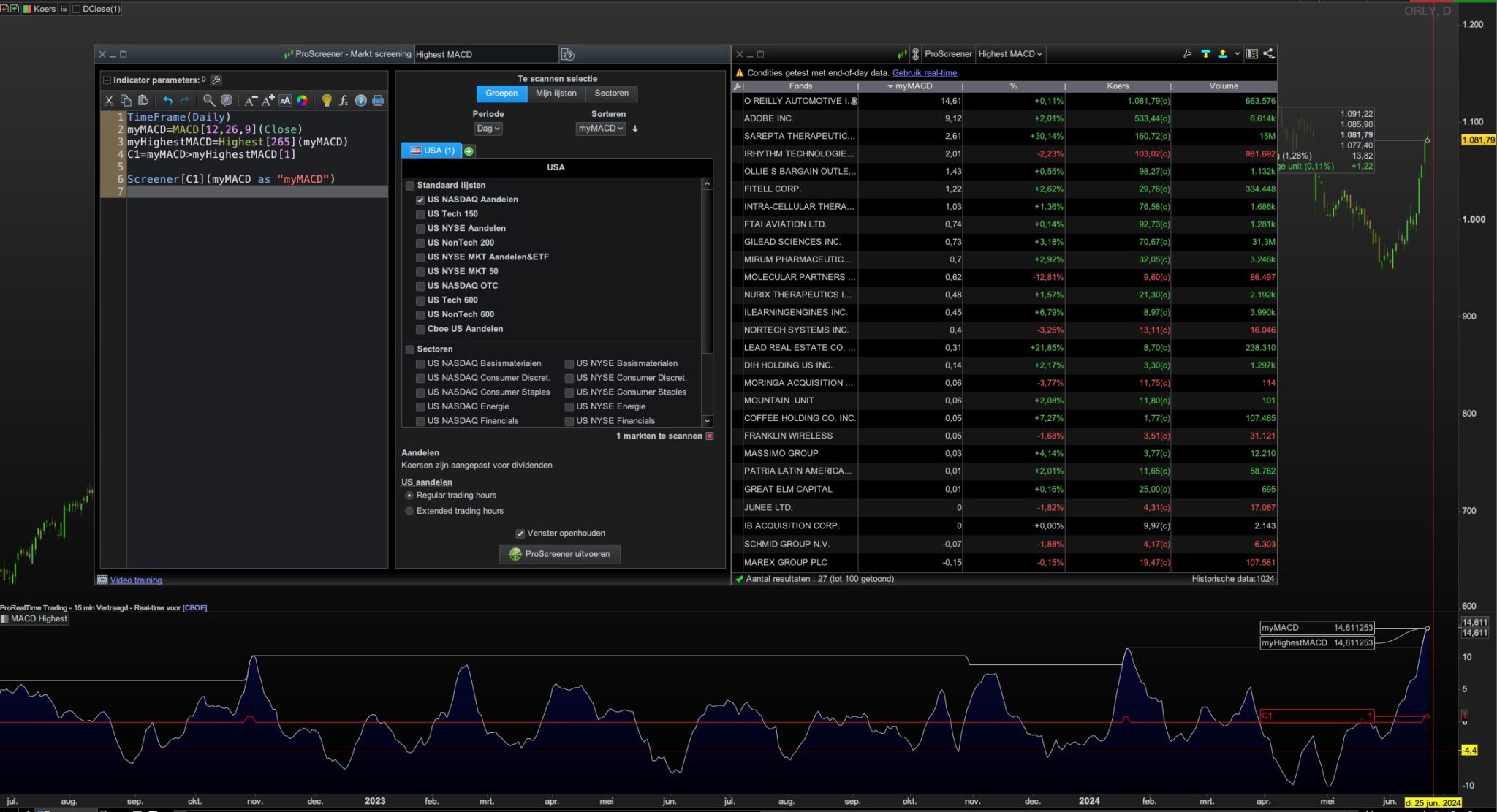Click the print icon in the editor toolbar
This screenshot has height=812, width=1497.
378,101
